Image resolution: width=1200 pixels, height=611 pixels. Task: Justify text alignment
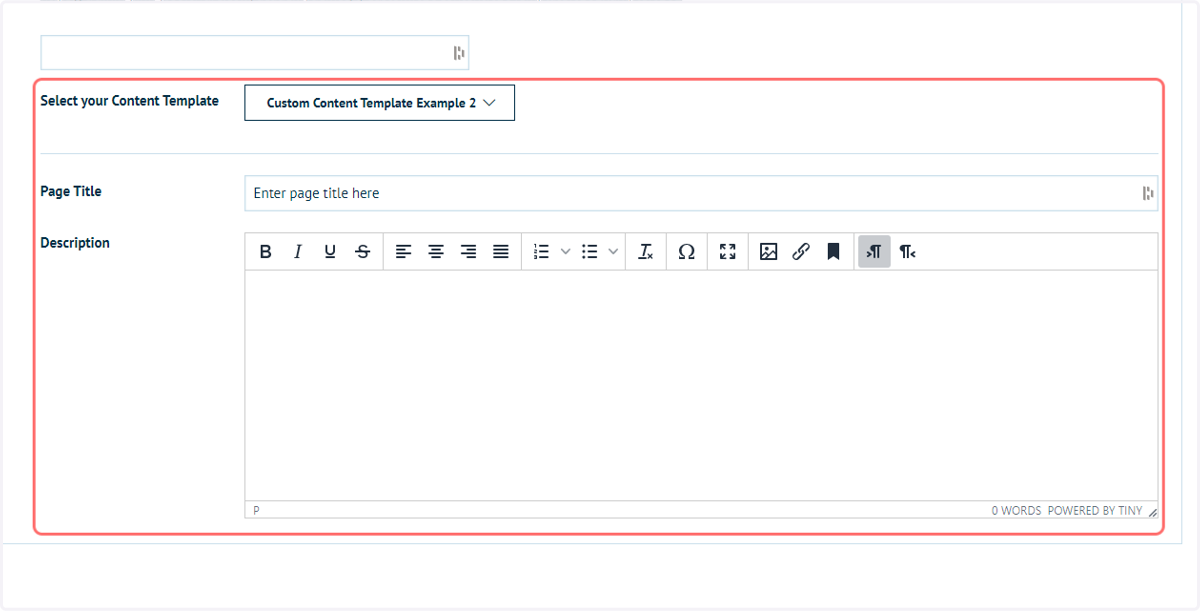tap(501, 252)
